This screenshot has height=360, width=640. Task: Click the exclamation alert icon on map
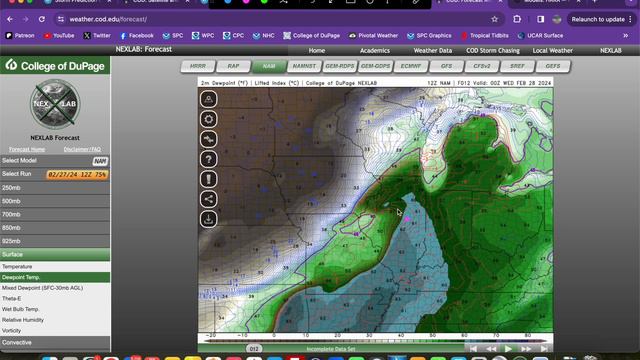click(209, 179)
